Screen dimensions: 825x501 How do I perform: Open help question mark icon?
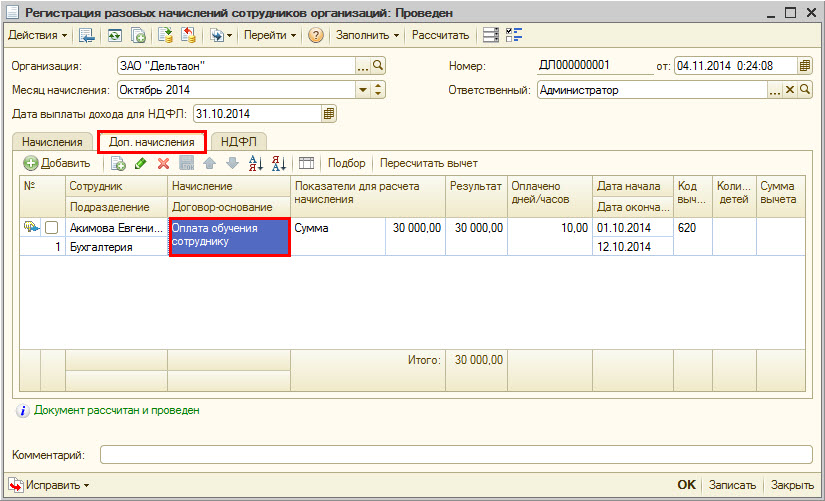pos(316,36)
